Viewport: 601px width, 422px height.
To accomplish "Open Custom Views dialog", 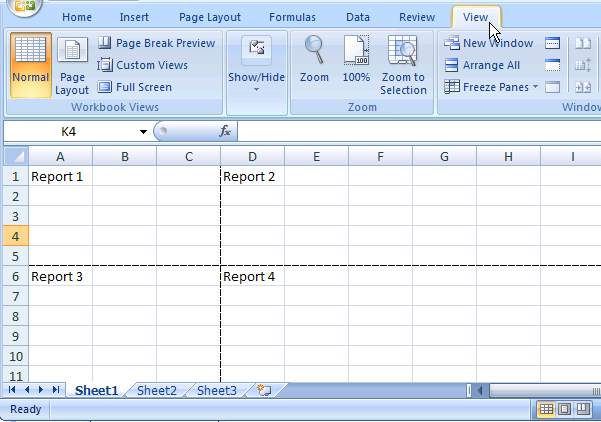I will [143, 65].
